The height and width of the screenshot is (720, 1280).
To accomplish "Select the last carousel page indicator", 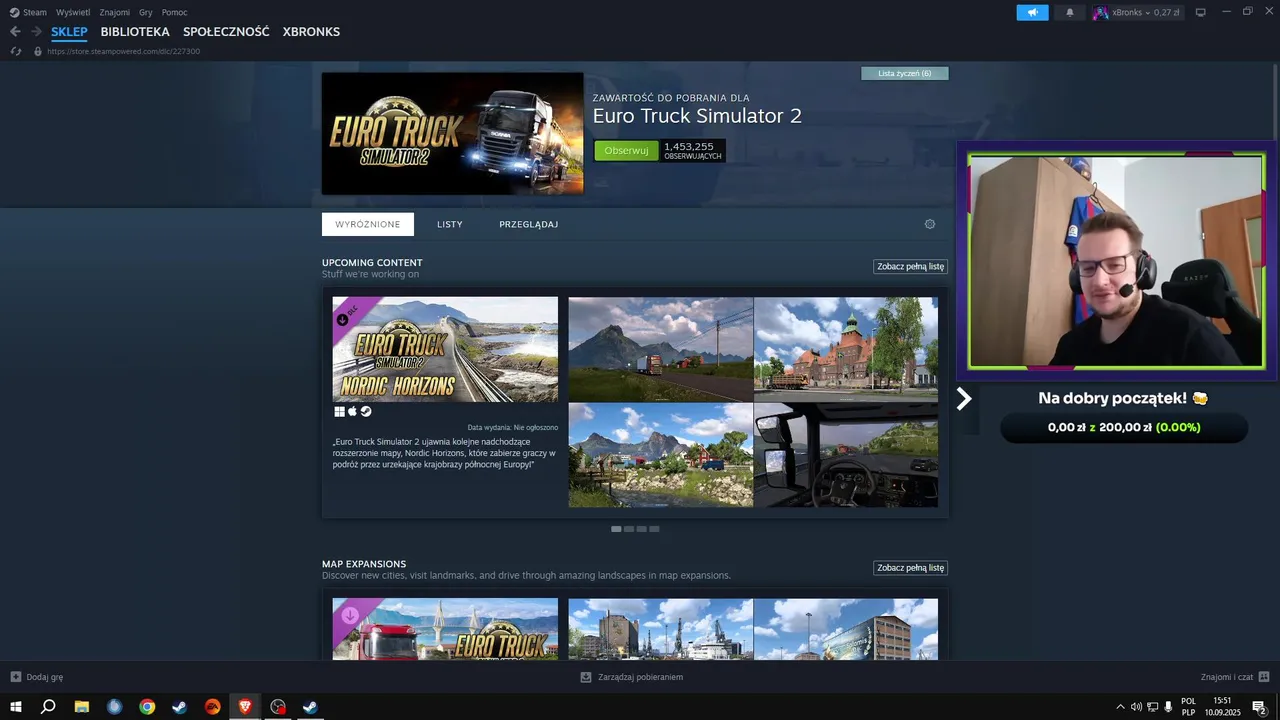I will [x=654, y=529].
